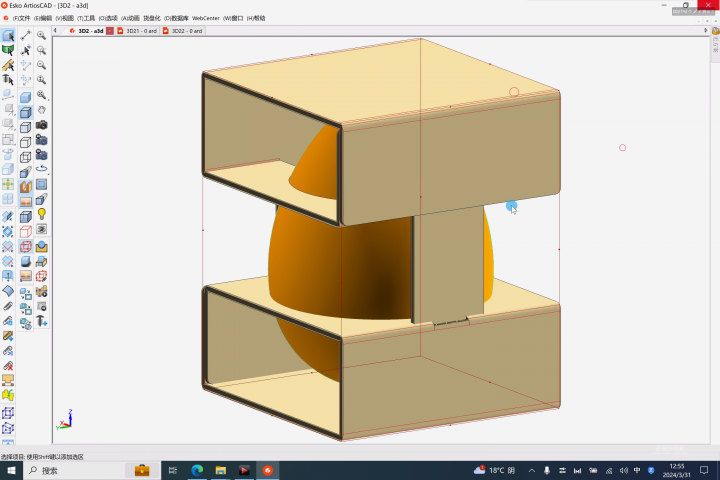Image resolution: width=720 pixels, height=480 pixels.
Task: Click the light bulb lighting icon
Action: (42, 214)
